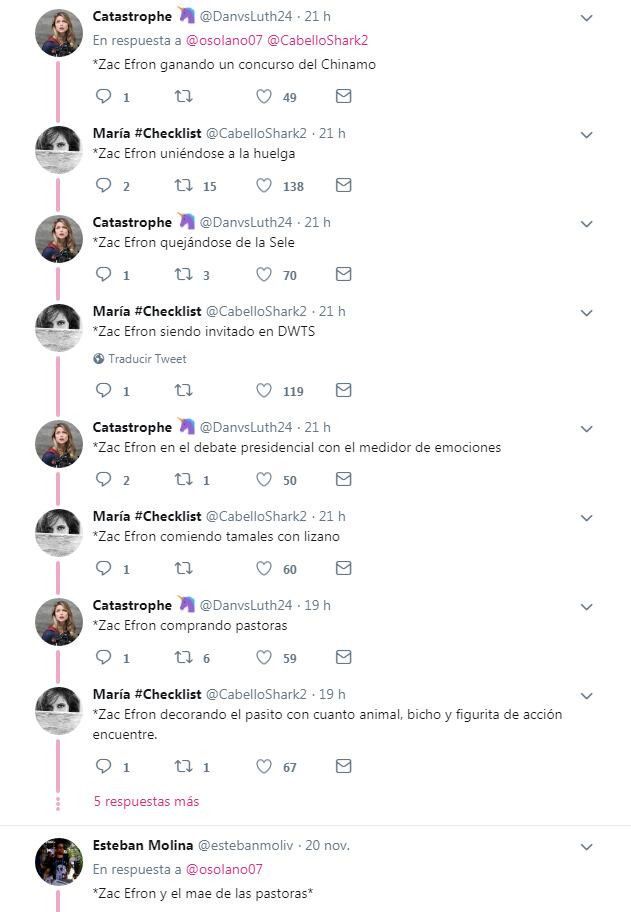
Task: Open the options chevron on the 'concurso del Chinamo' tweet
Action: [x=587, y=18]
